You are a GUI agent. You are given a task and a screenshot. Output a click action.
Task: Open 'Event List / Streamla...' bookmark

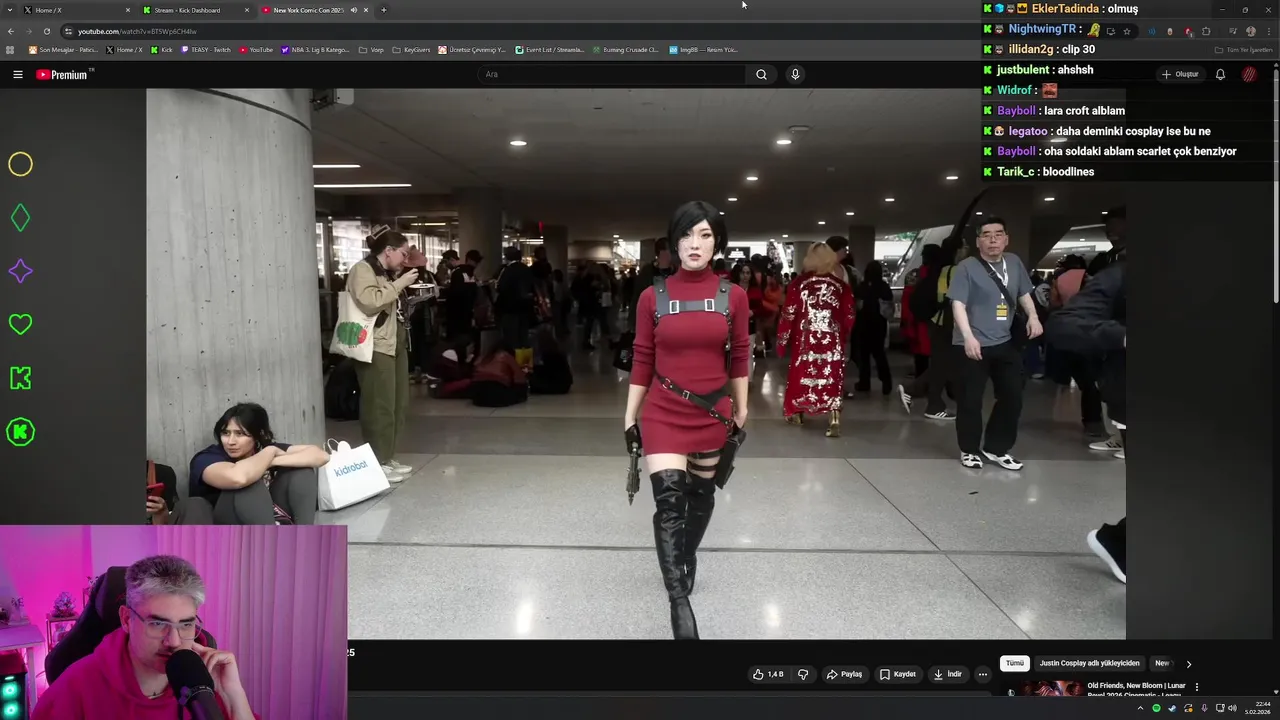(549, 50)
